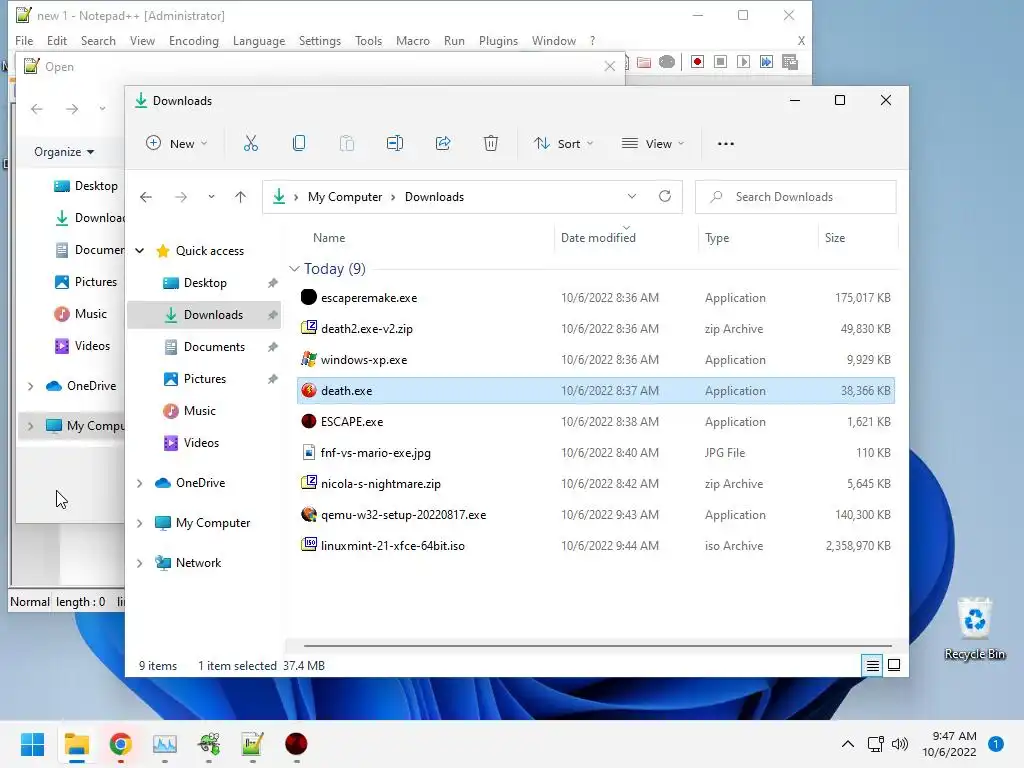Click the Copy icon in Explorer toolbar
This screenshot has width=1024, height=768.
(299, 144)
